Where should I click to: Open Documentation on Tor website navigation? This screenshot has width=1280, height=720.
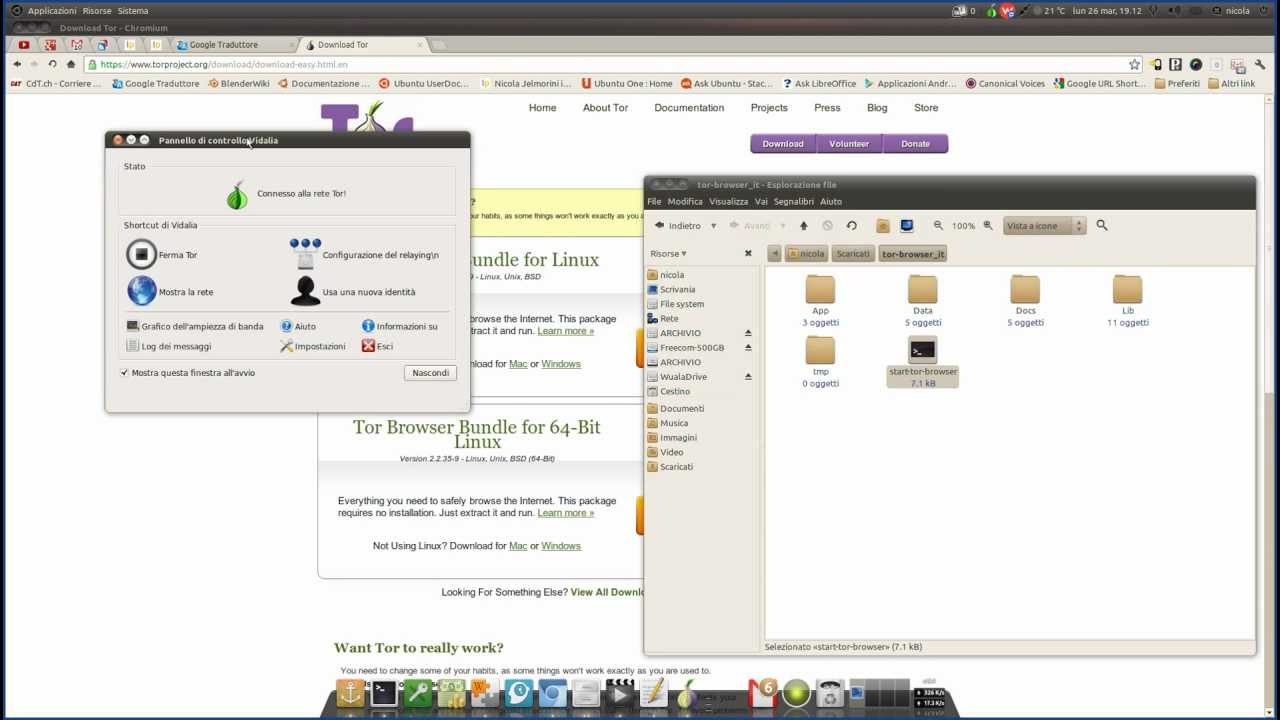point(689,108)
